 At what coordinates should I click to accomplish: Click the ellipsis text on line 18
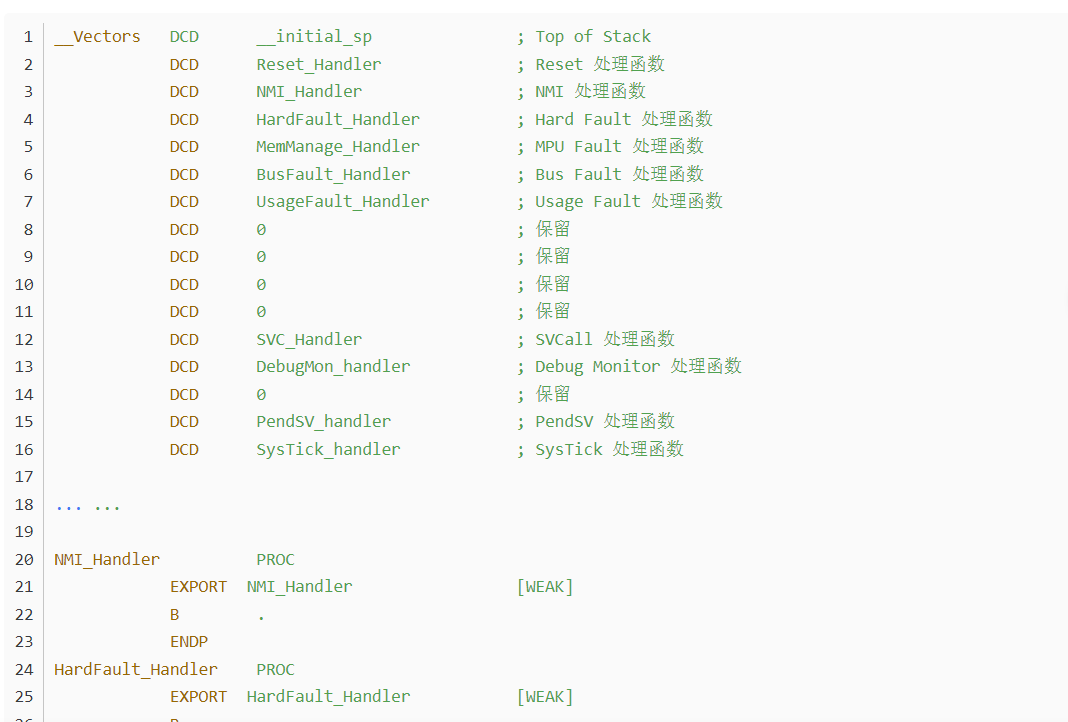point(88,506)
